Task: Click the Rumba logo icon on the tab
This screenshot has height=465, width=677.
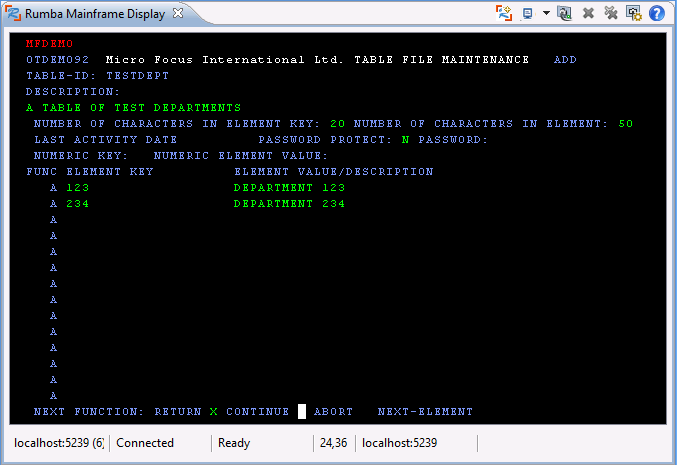Action: [13, 13]
